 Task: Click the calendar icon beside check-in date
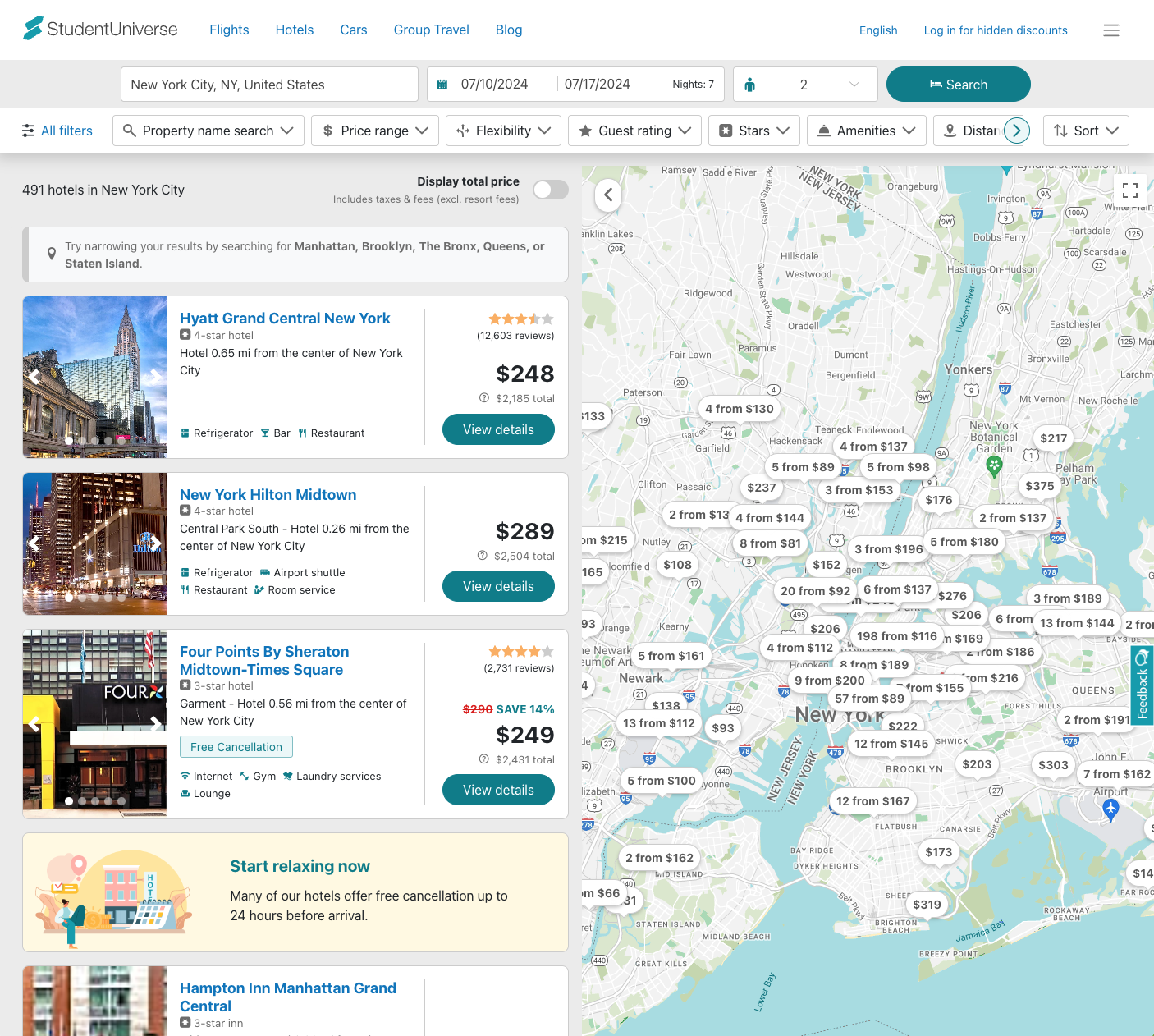pos(442,85)
